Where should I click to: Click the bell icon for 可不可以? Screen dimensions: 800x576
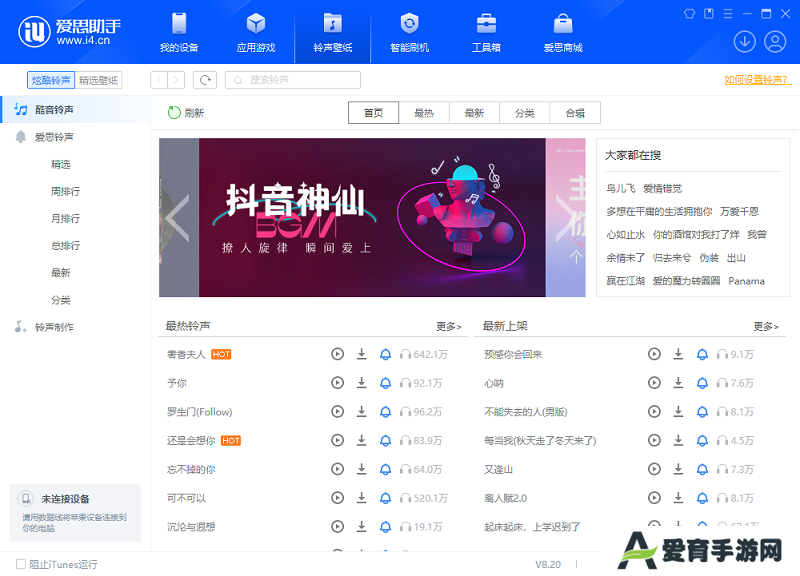(x=386, y=498)
